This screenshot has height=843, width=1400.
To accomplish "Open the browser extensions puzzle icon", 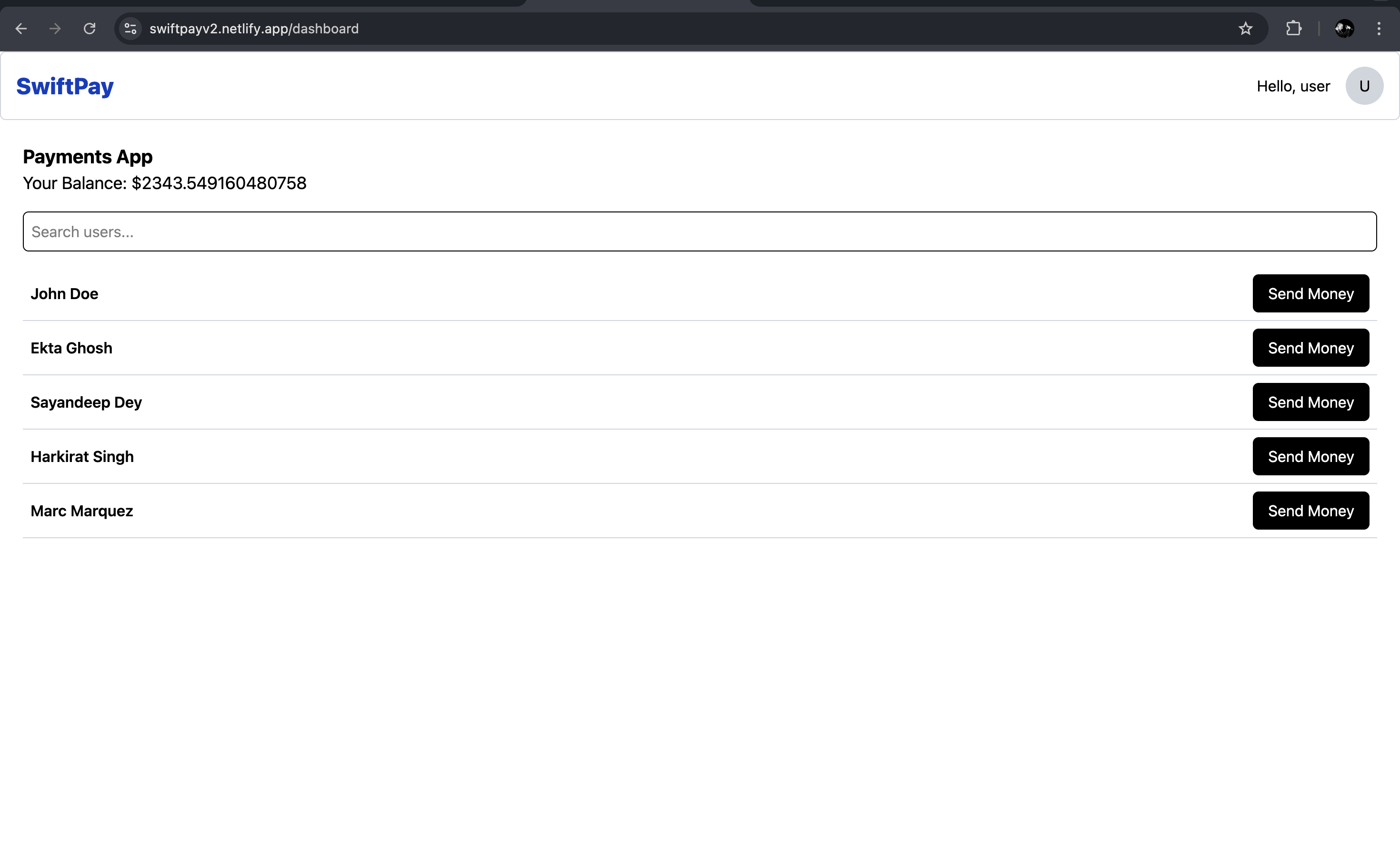I will [1293, 29].
